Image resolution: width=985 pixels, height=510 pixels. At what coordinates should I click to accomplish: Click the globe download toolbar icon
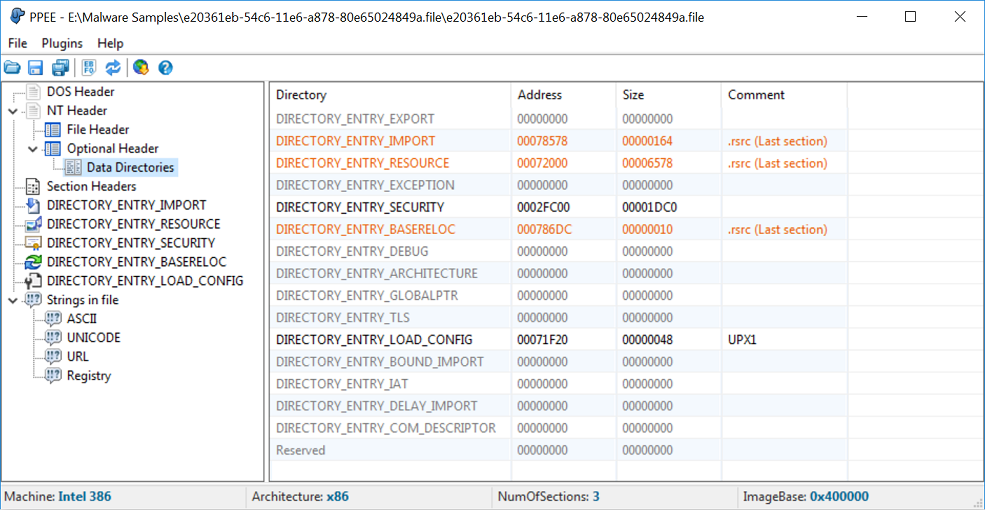141,67
